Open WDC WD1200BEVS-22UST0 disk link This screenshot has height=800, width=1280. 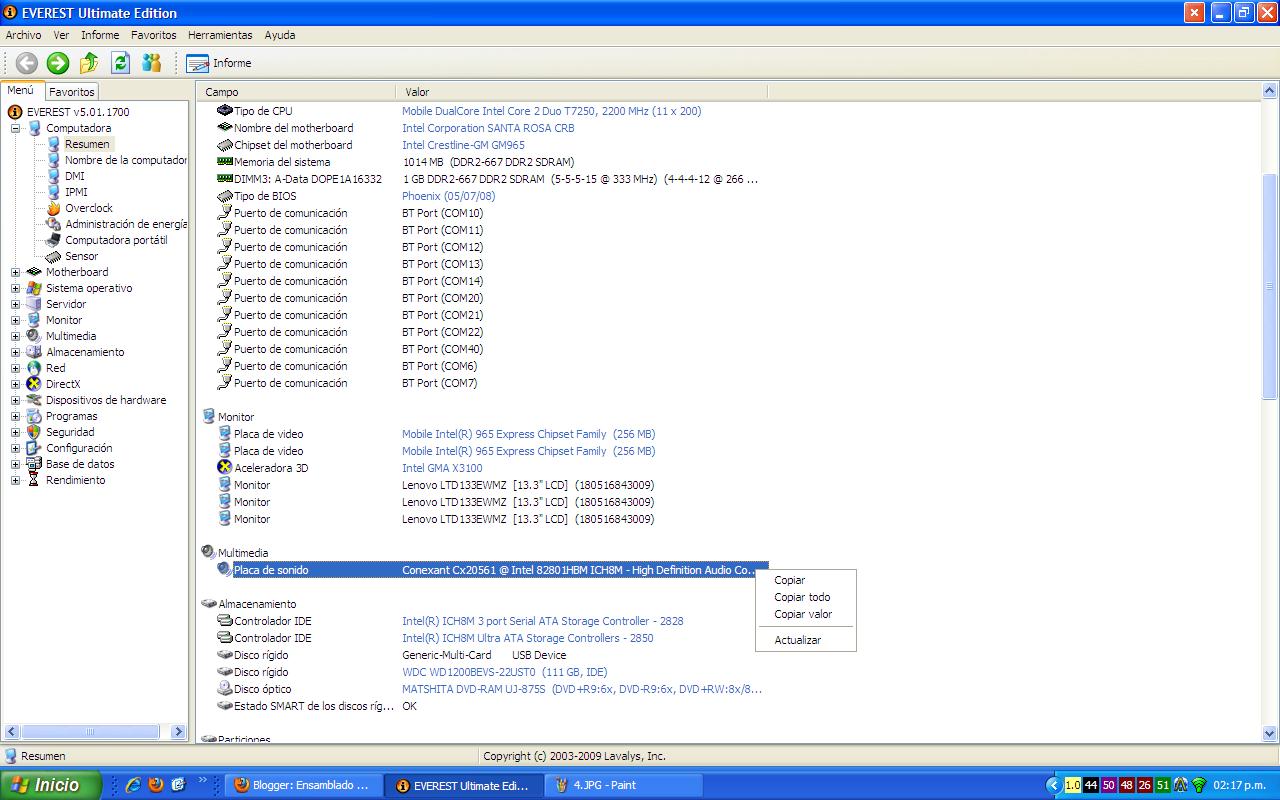click(504, 672)
